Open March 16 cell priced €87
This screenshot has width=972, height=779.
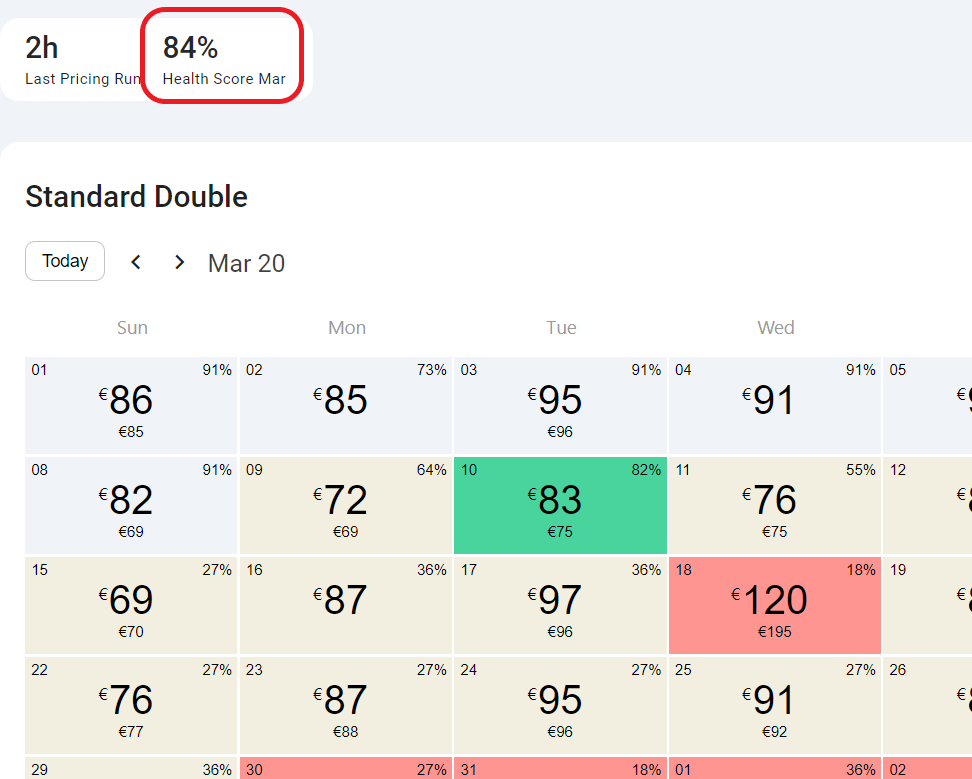coord(346,605)
